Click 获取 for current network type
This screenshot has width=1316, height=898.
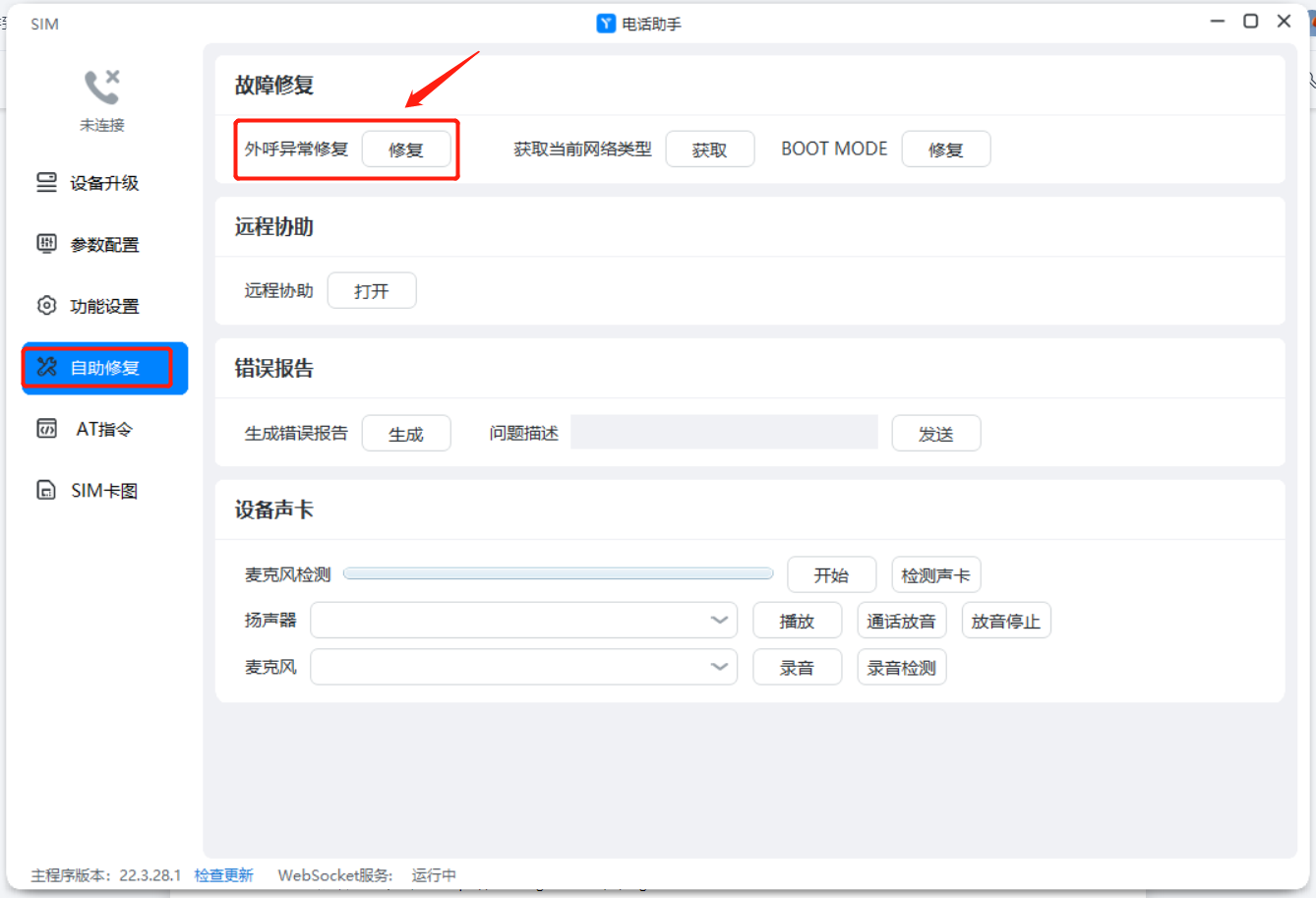pos(710,150)
